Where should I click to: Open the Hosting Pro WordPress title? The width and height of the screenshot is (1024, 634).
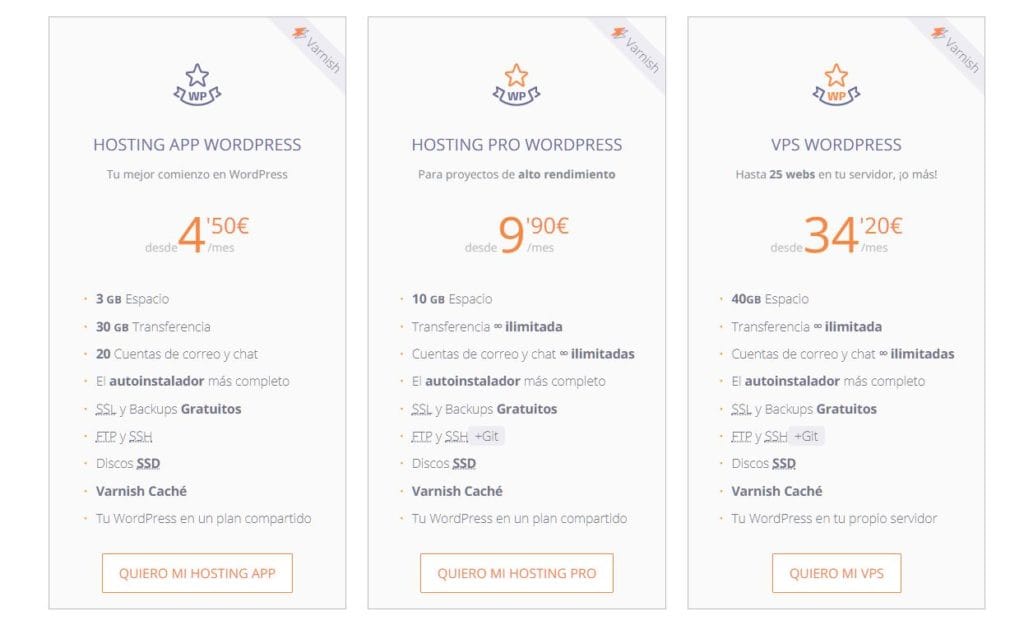click(x=516, y=145)
